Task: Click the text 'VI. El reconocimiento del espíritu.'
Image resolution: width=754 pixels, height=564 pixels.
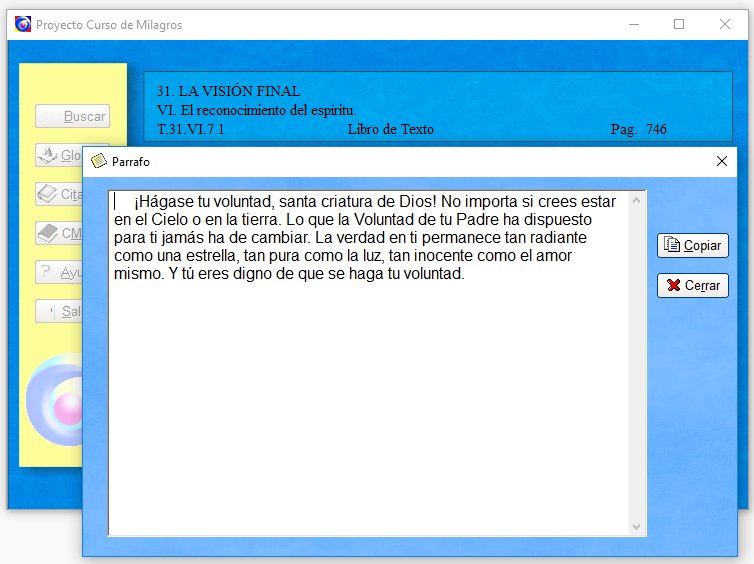Action: [256, 110]
